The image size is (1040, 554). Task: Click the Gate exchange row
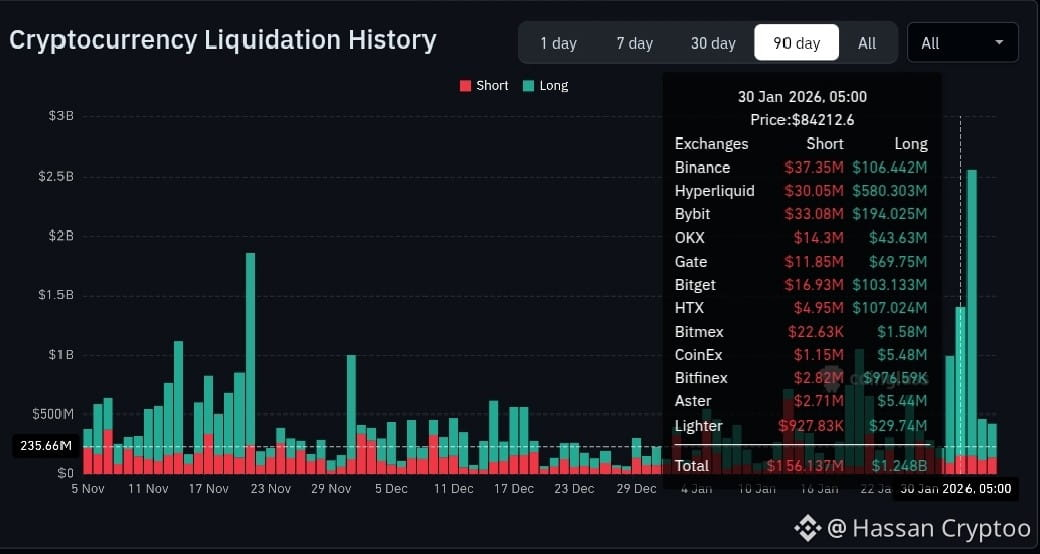[801, 261]
